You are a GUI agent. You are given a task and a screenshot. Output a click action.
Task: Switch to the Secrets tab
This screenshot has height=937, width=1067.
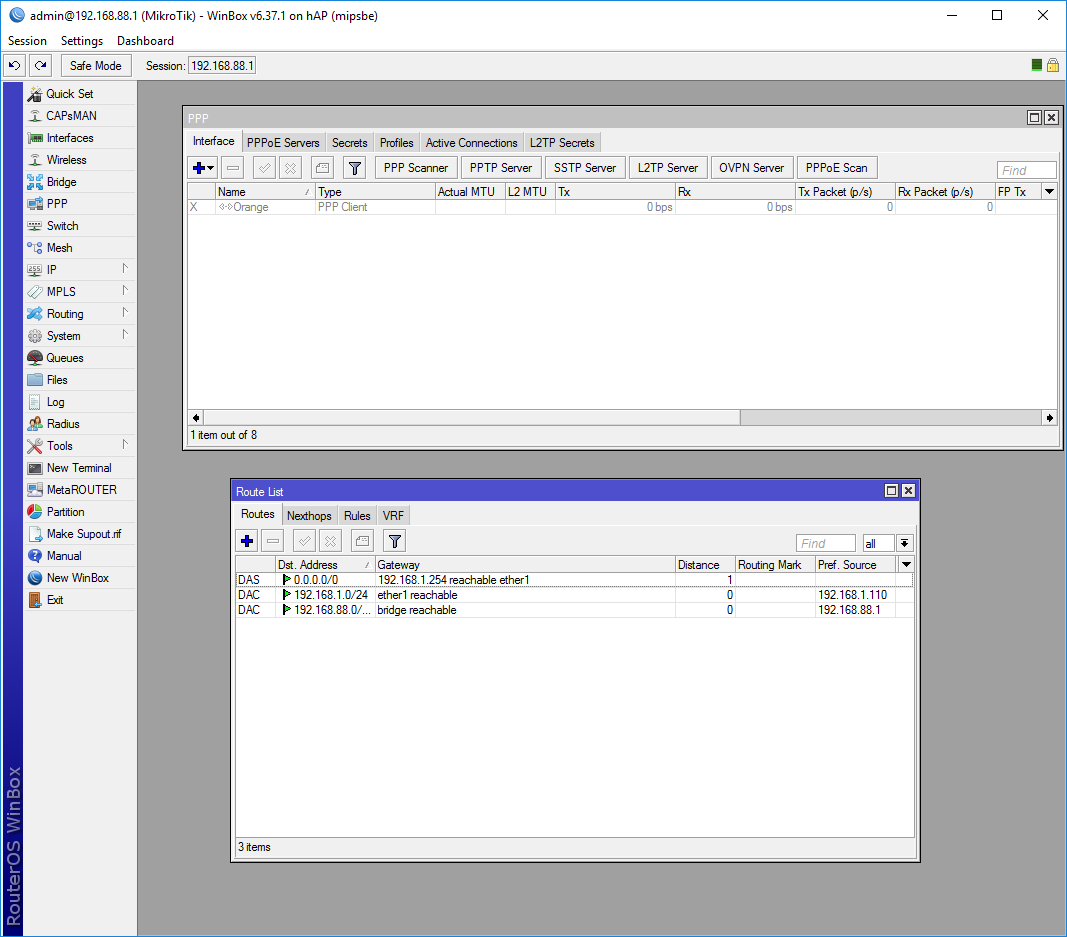point(350,143)
